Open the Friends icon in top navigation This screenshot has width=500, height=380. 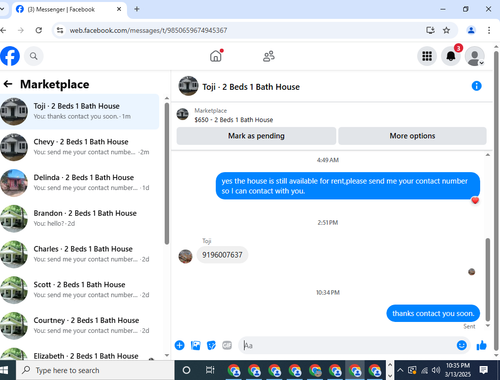click(x=269, y=56)
